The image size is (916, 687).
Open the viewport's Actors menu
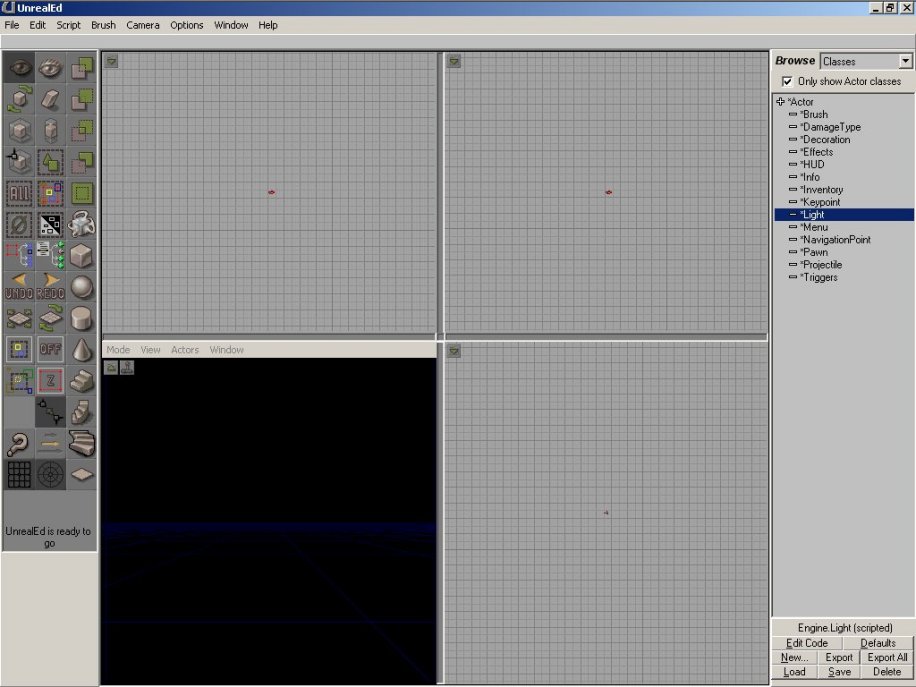tap(185, 350)
